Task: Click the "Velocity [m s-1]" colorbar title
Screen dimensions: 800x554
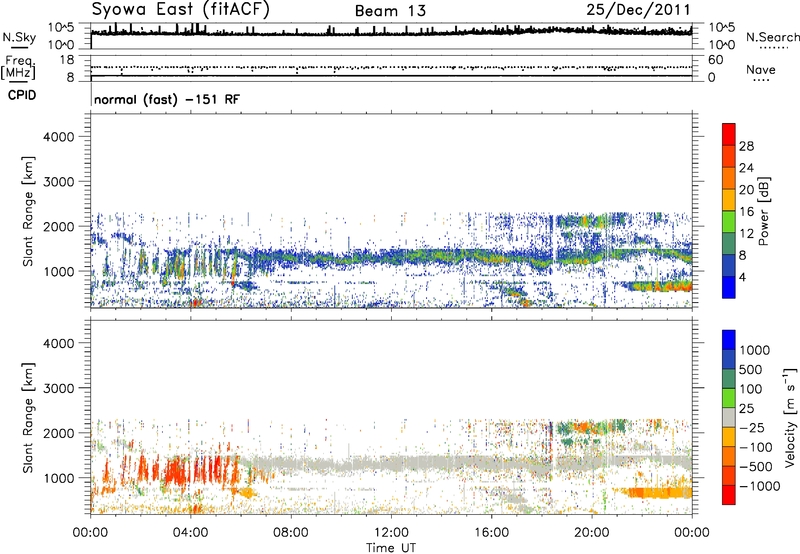Action: pos(790,417)
